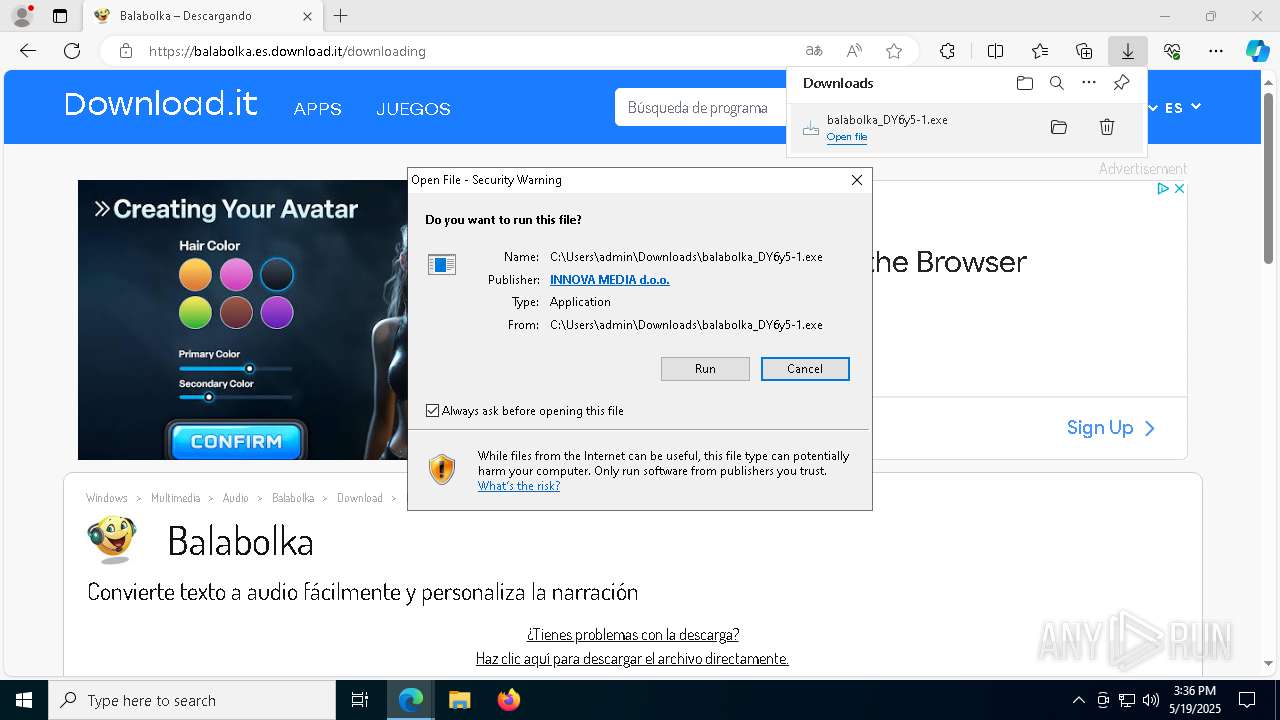Pin the Downloads panel
The width and height of the screenshot is (1280, 720).
[1122, 83]
